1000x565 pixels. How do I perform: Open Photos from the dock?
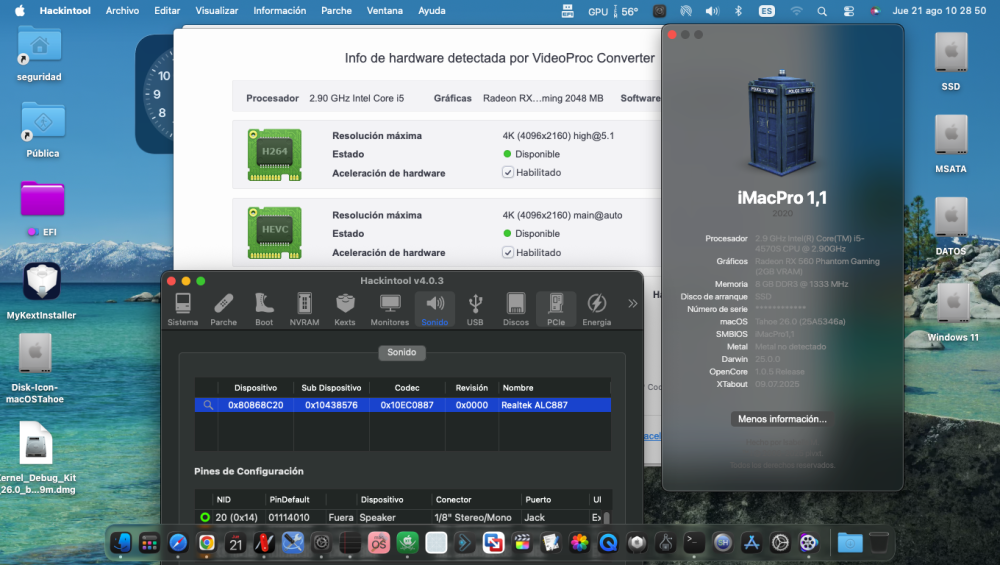[x=579, y=543]
